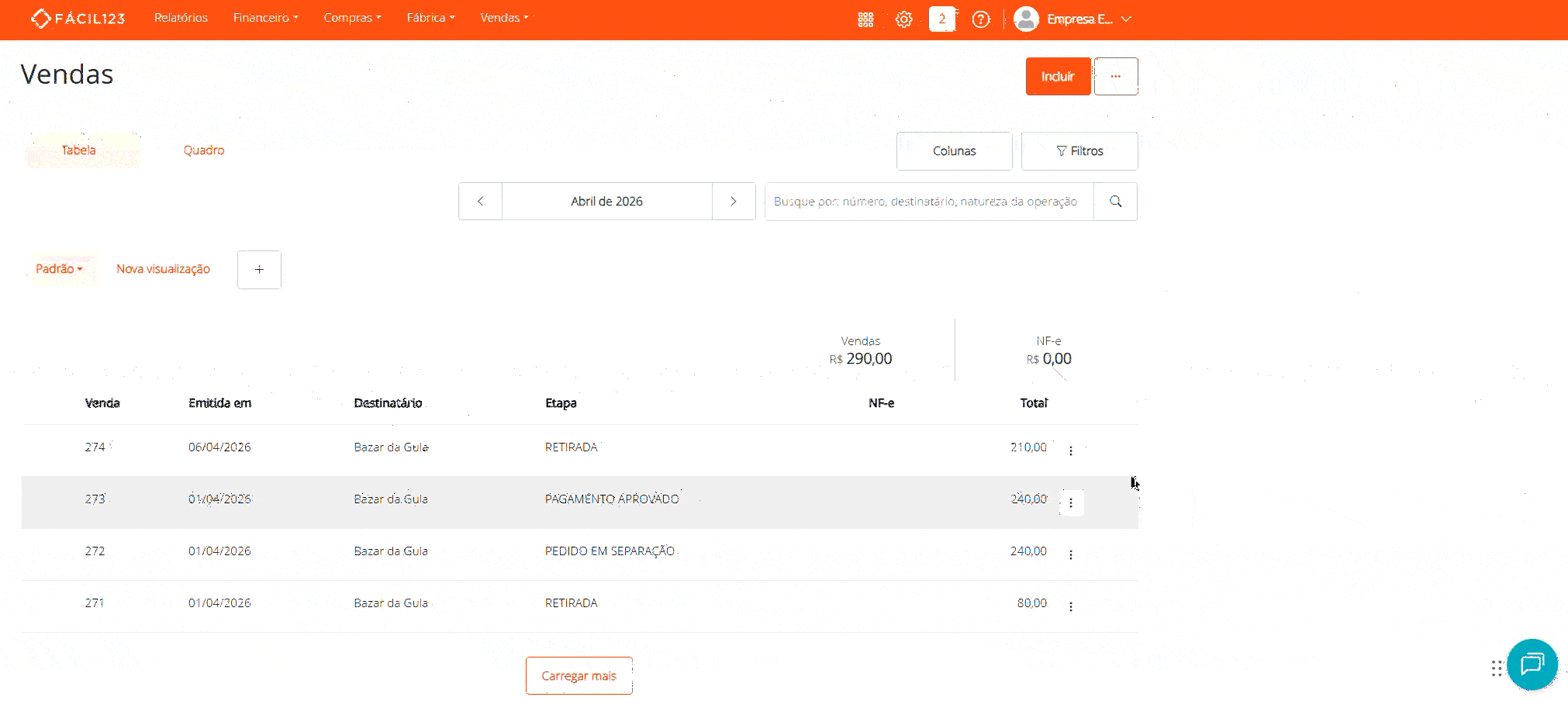Select the Nova visualização view
The width and height of the screenshot is (1568, 701).
click(x=163, y=269)
